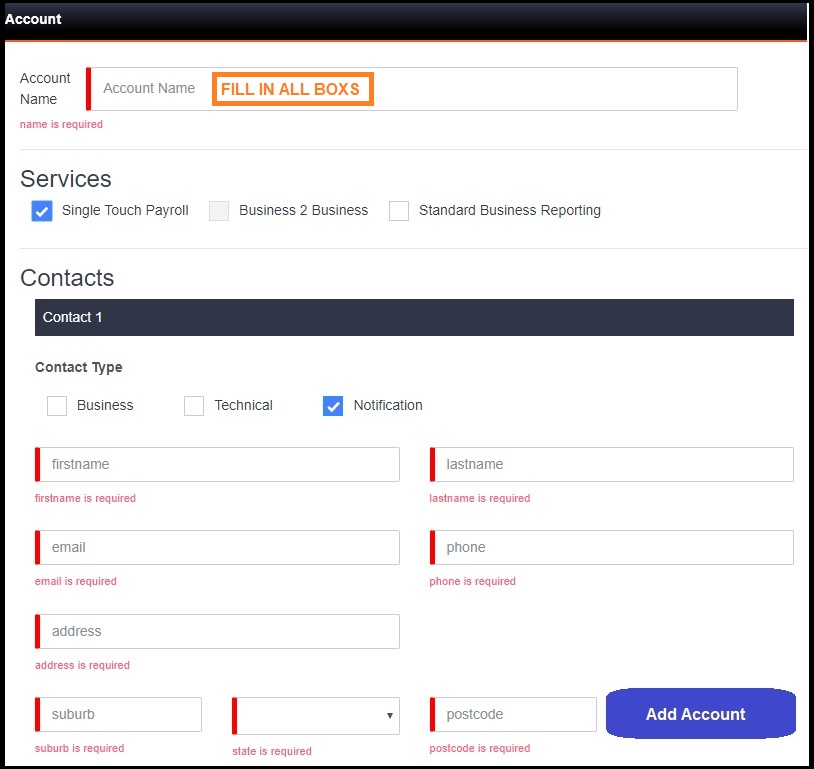814x769 pixels.
Task: Select the Technical contact type checkbox
Action: [x=194, y=406]
